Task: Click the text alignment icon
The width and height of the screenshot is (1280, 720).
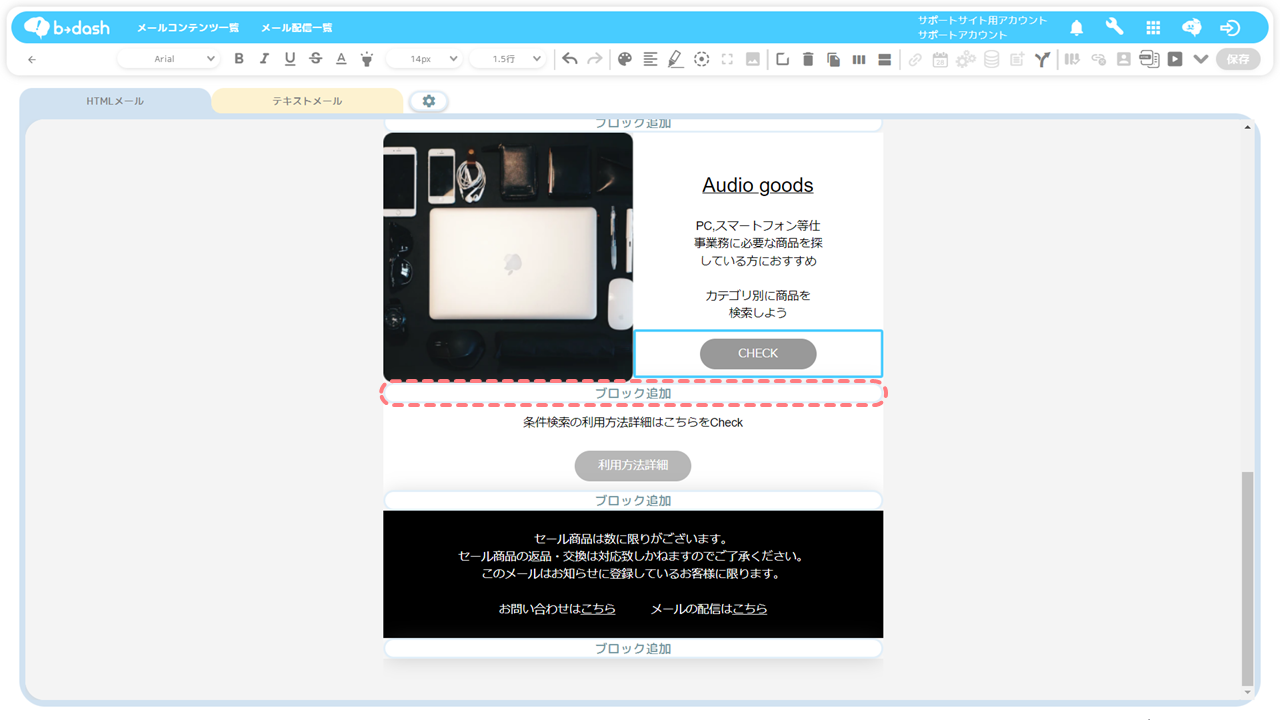Action: click(x=650, y=59)
